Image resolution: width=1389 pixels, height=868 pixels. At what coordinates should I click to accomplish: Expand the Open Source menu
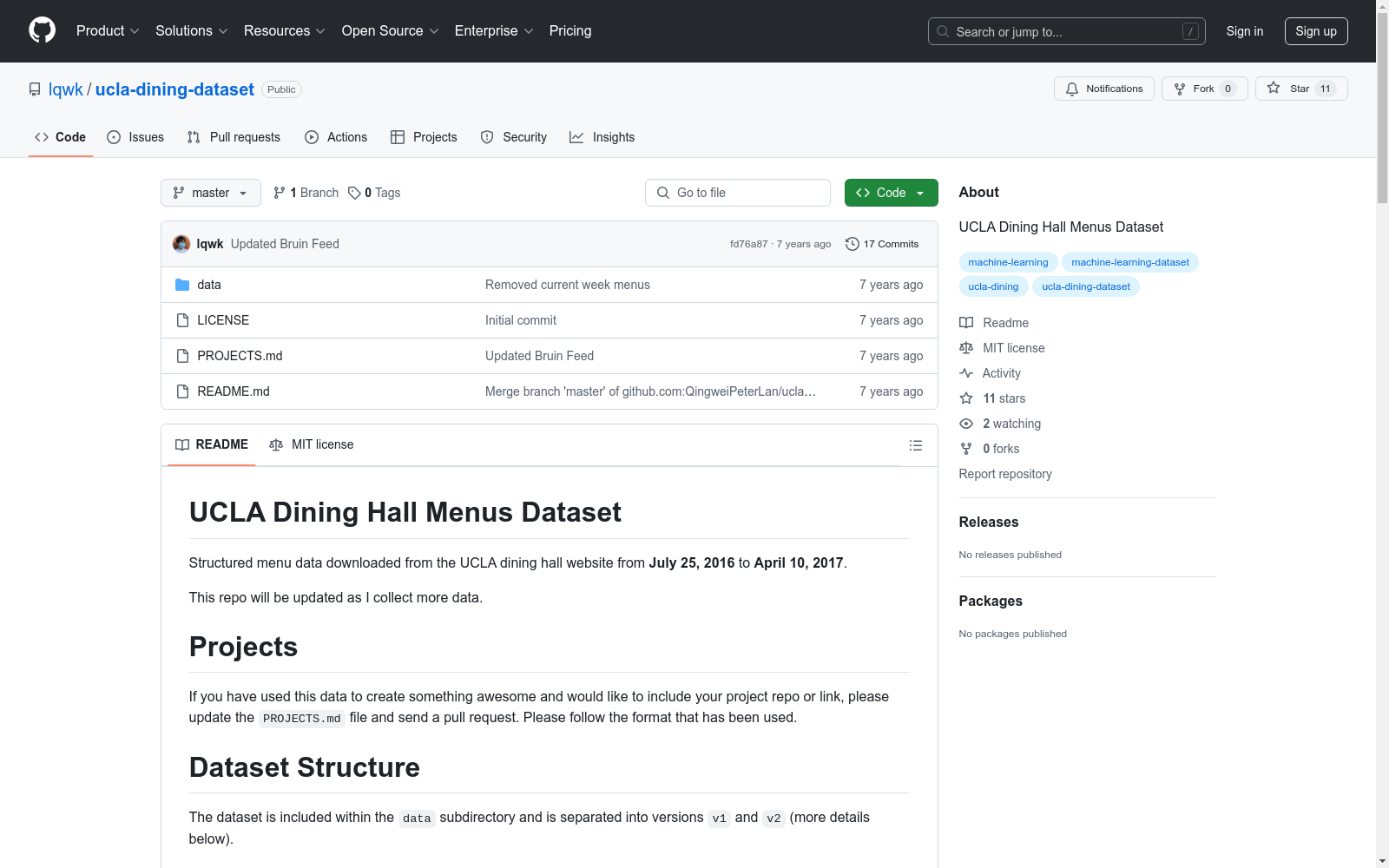coord(391,30)
